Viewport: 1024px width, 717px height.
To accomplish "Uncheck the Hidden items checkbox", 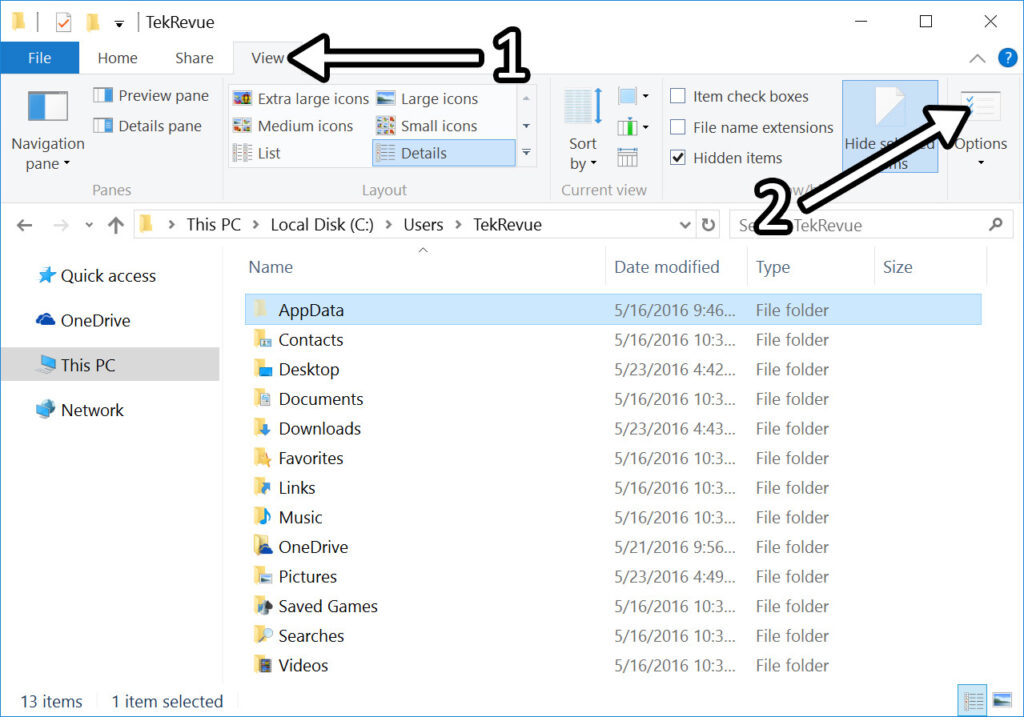I will [x=677, y=157].
